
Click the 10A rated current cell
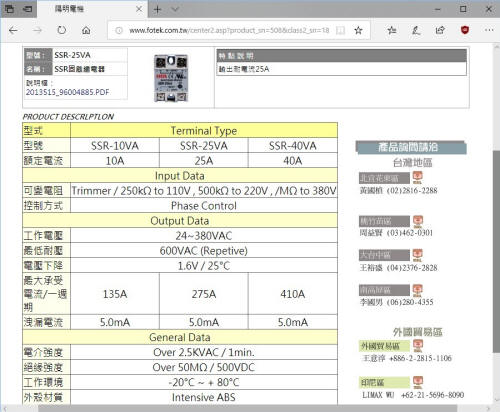pyautogui.click(x=115, y=161)
